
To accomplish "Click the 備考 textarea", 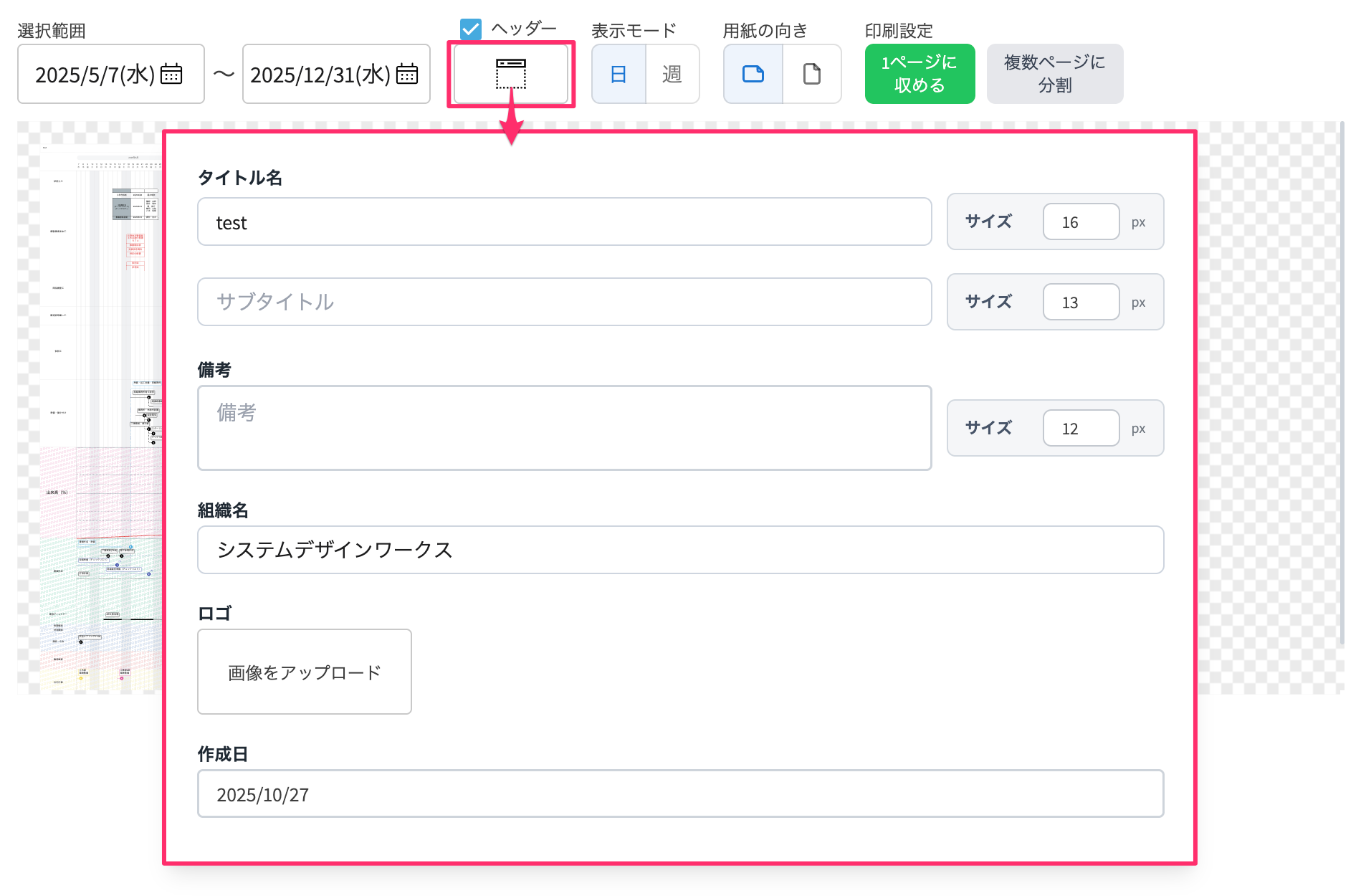I will pos(564,428).
